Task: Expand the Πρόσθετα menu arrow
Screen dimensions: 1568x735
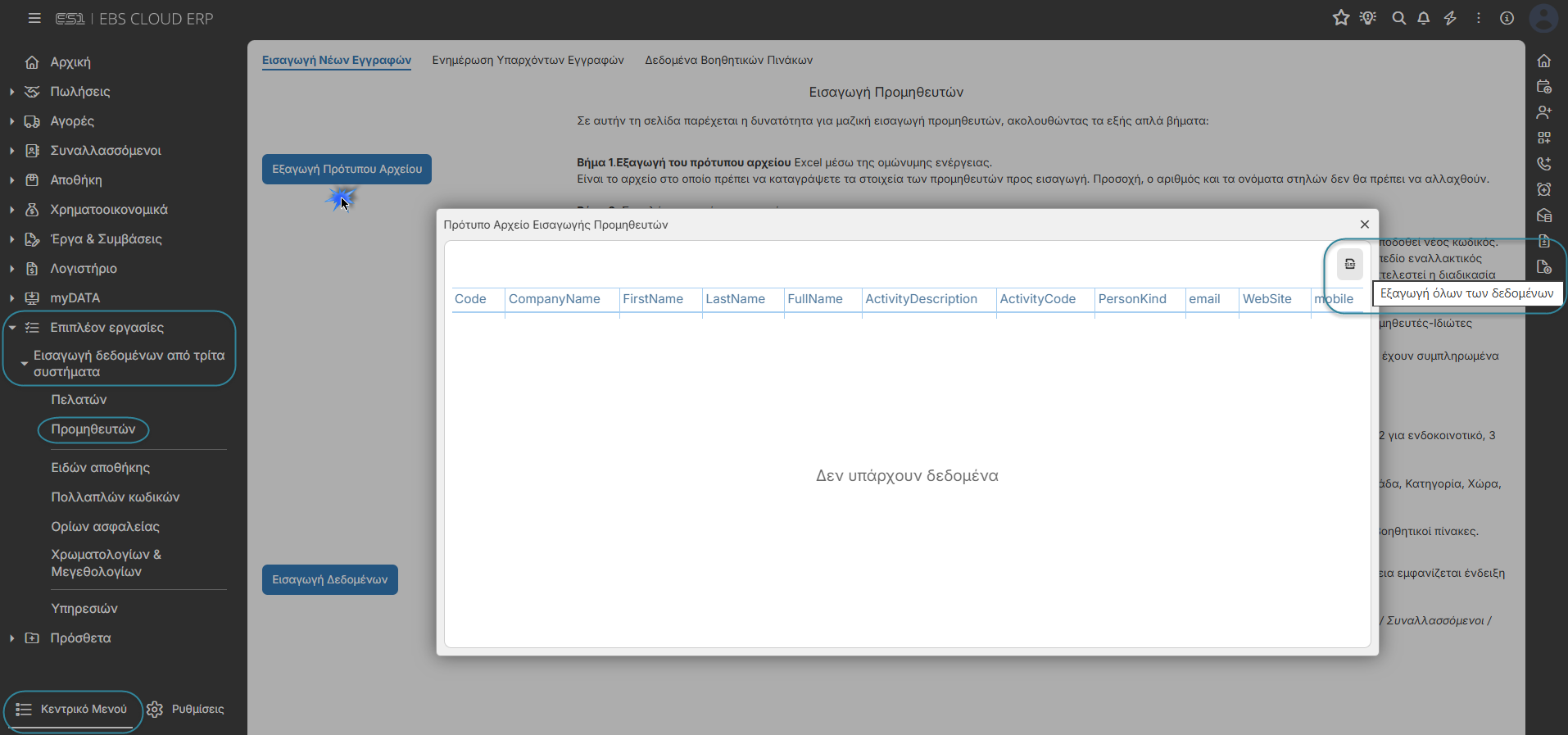Action: point(11,638)
